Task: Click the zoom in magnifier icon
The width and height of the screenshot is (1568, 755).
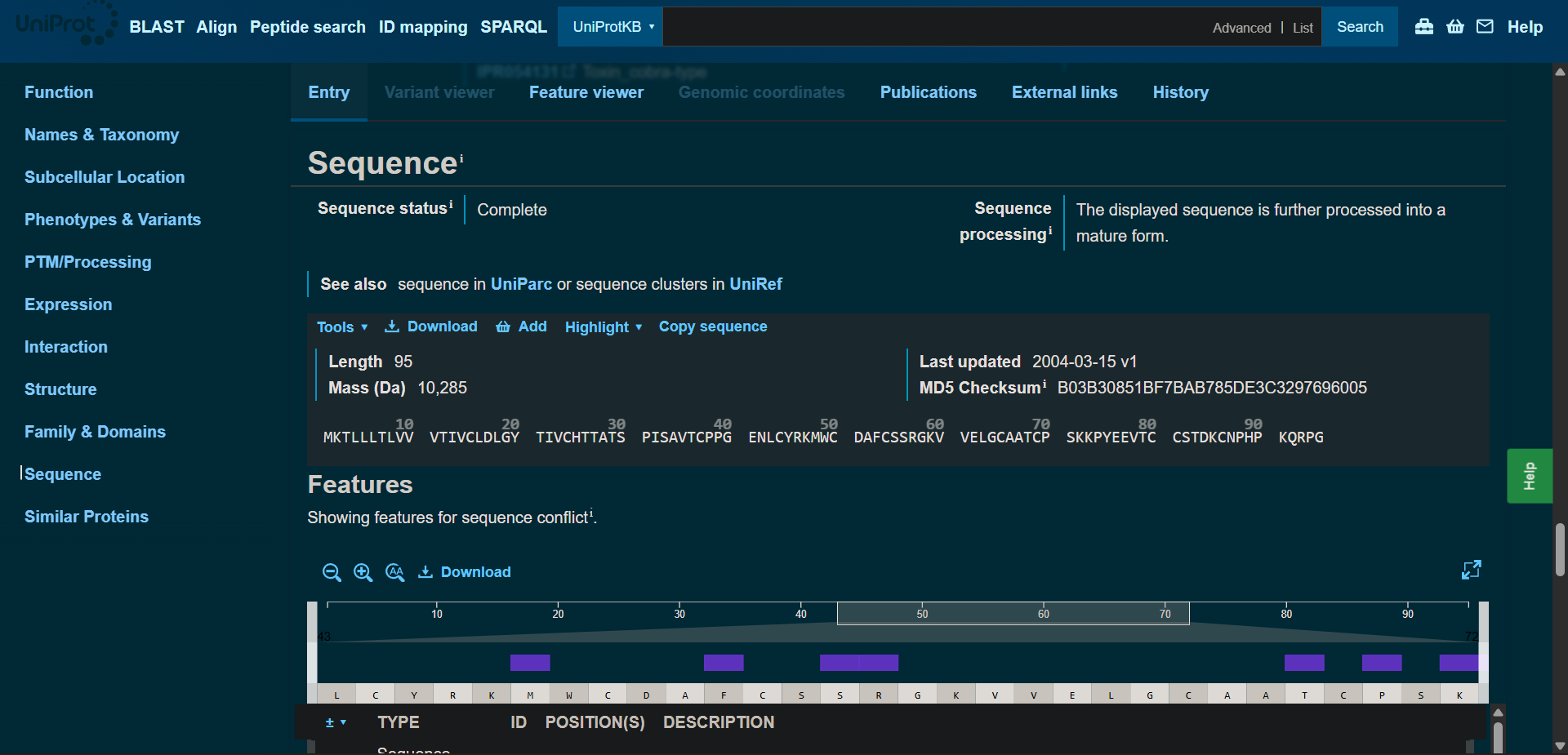Action: (x=363, y=572)
